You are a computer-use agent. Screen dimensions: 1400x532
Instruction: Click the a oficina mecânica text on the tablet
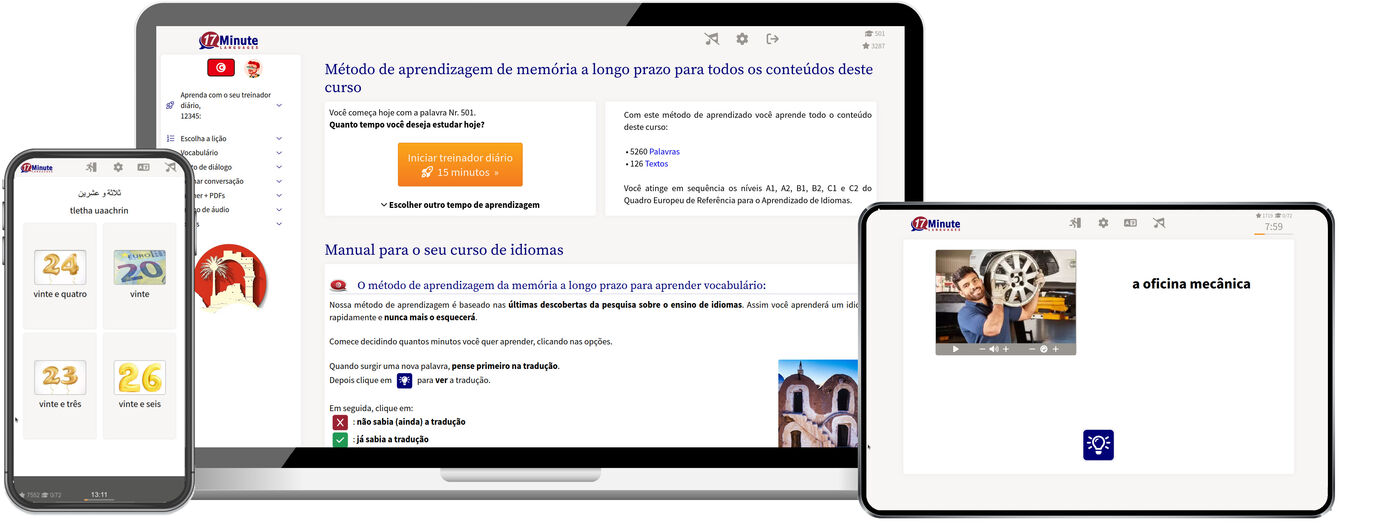(x=1191, y=284)
